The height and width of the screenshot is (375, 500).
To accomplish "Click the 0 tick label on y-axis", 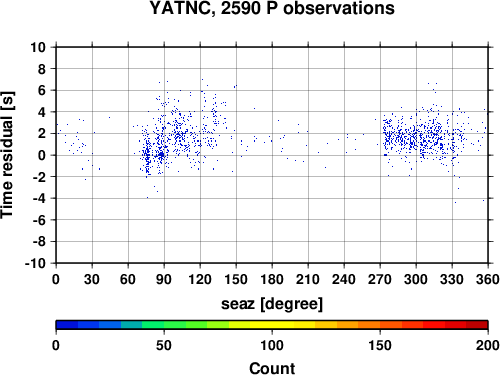I will (x=42, y=155).
